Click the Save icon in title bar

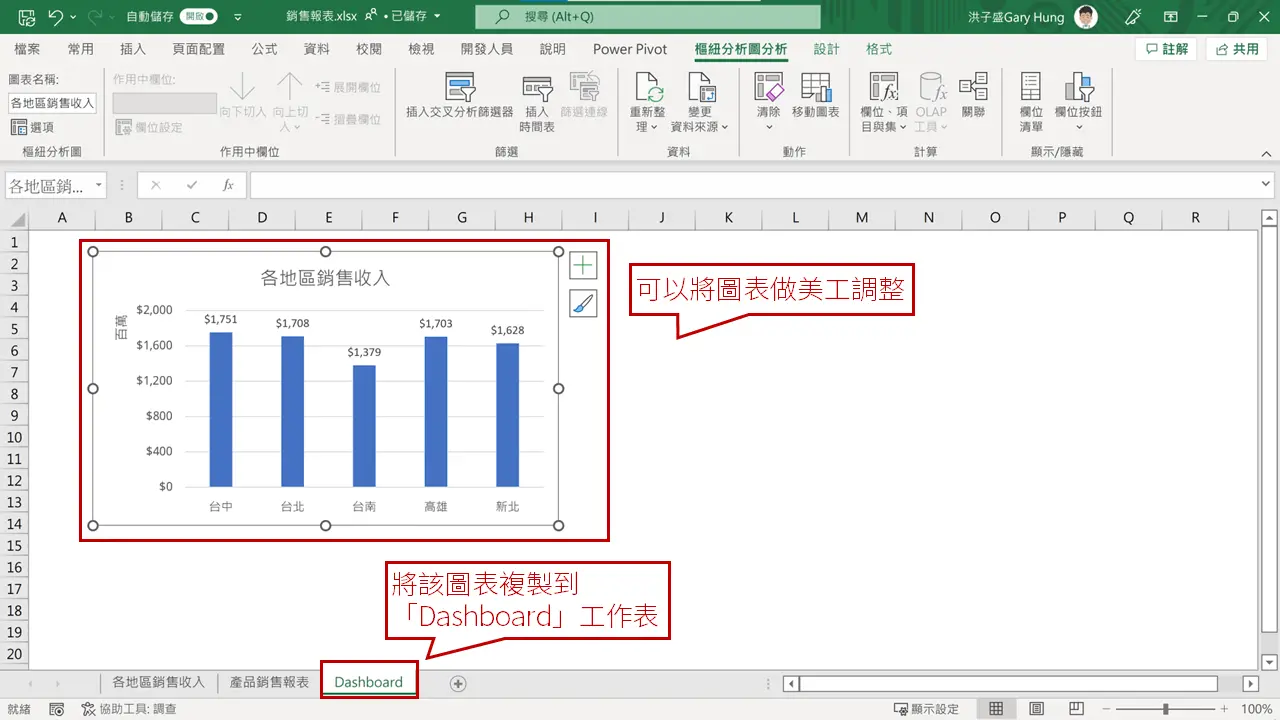(26, 17)
